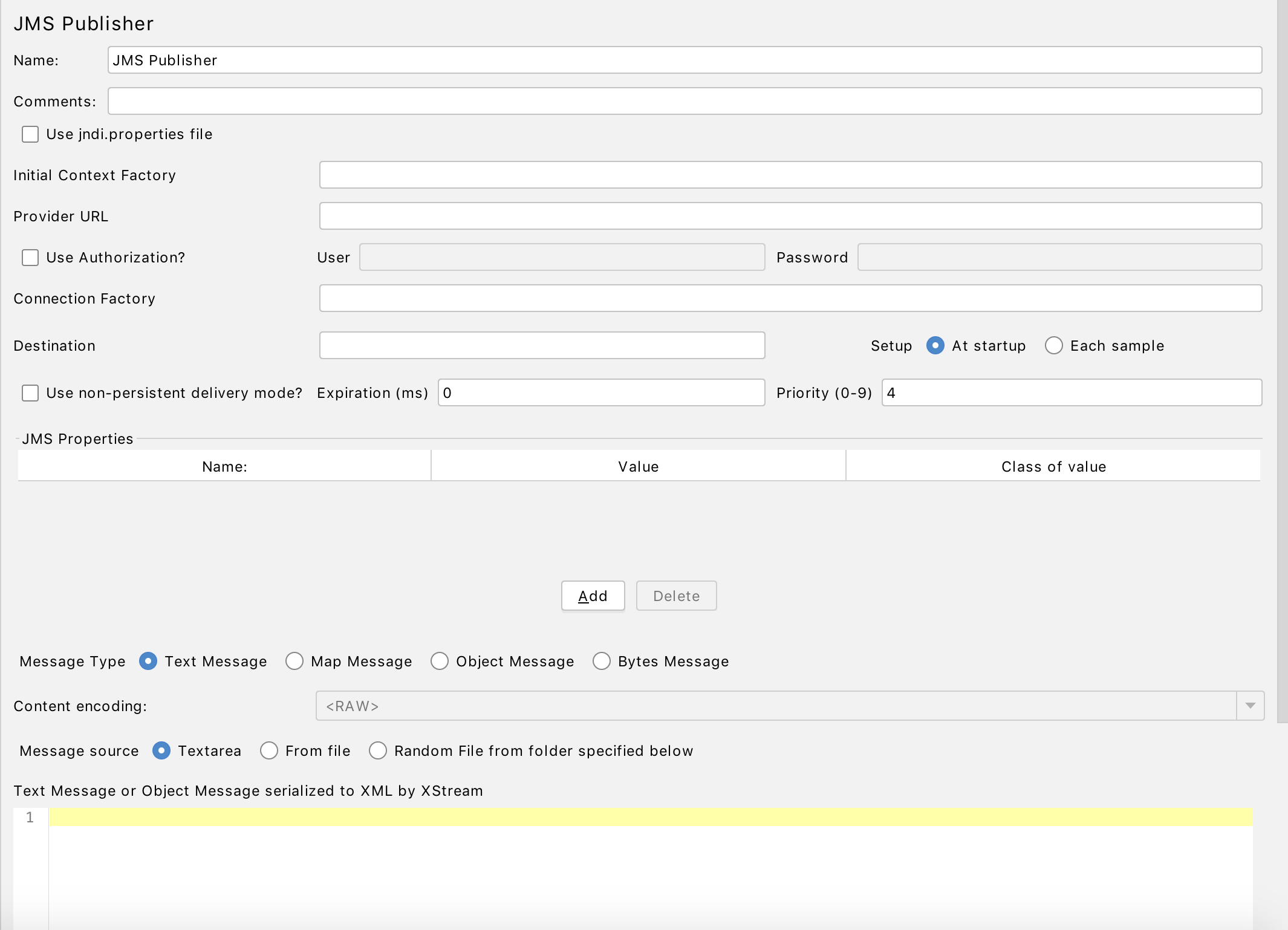Select From file message source
This screenshot has width=1288, height=930.
coord(269,751)
